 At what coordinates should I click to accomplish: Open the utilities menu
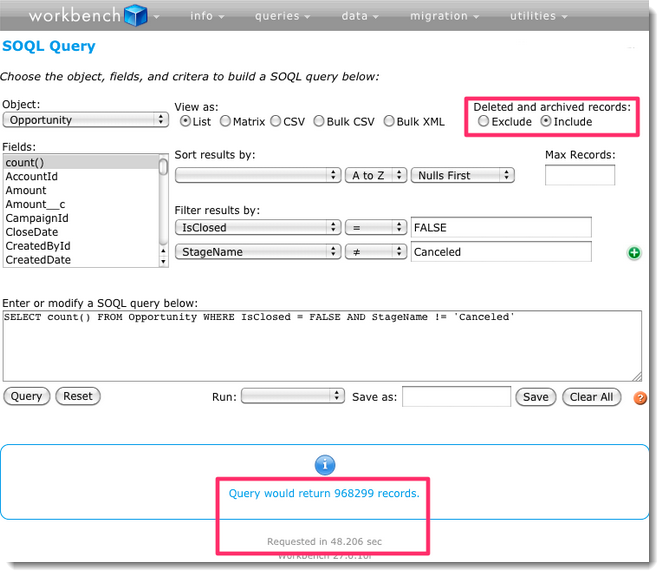tap(538, 16)
